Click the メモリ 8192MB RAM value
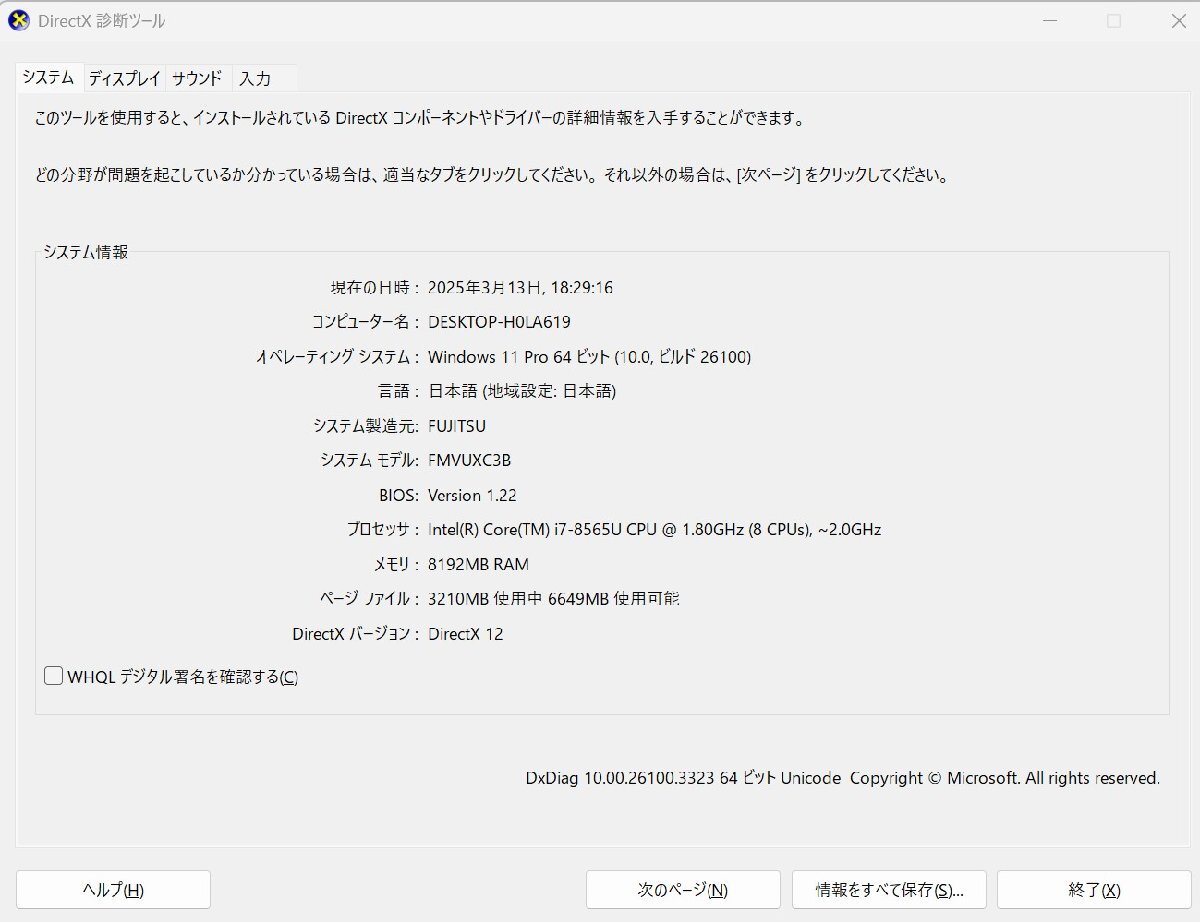 pyautogui.click(x=478, y=564)
